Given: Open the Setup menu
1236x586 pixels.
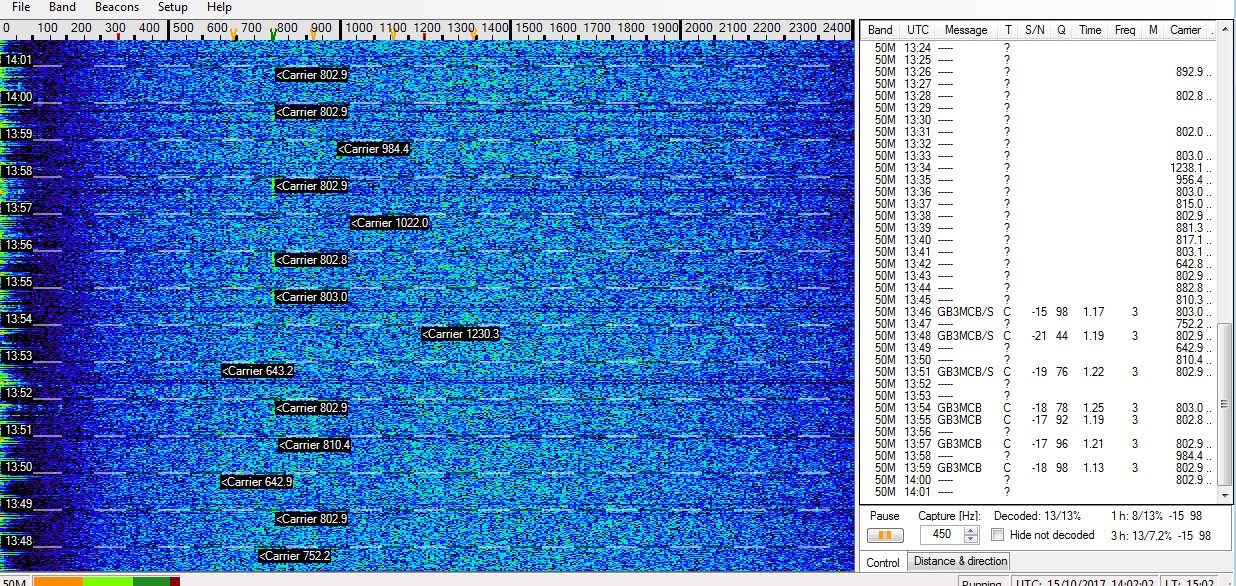Looking at the screenshot, I should pos(172,7).
